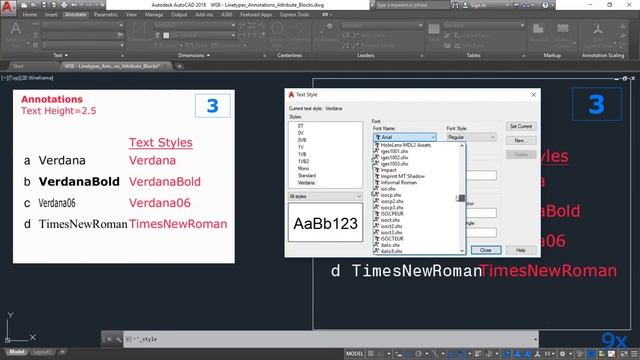Switch to the Insert ribbon tab
640x360 pixels.
(51, 14)
